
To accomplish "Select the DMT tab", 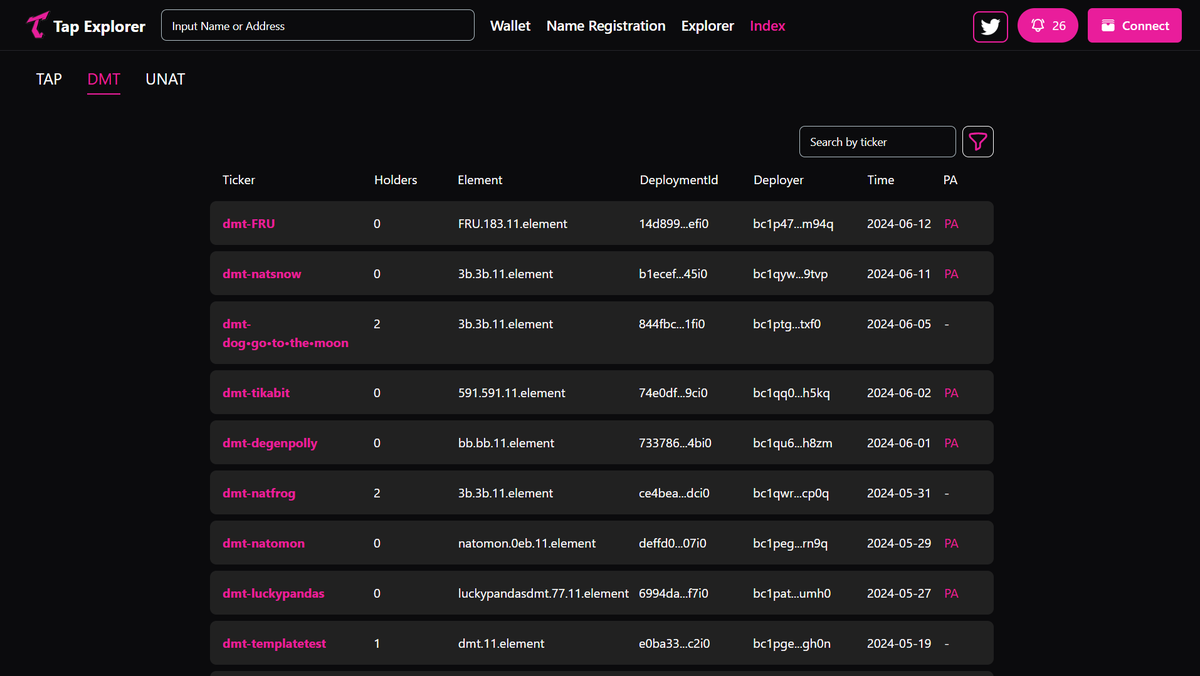I will (x=104, y=79).
